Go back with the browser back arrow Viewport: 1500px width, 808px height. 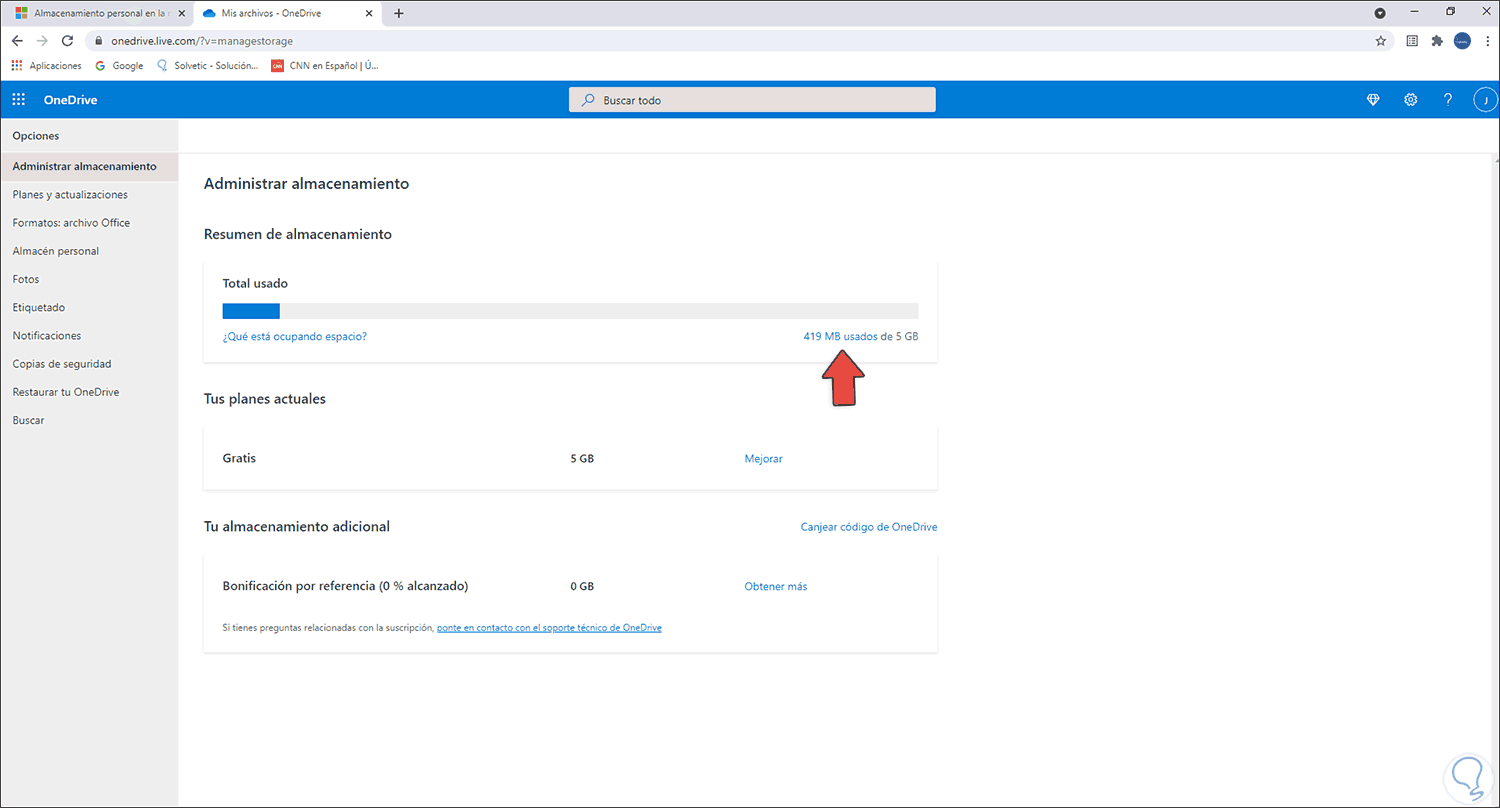[17, 41]
